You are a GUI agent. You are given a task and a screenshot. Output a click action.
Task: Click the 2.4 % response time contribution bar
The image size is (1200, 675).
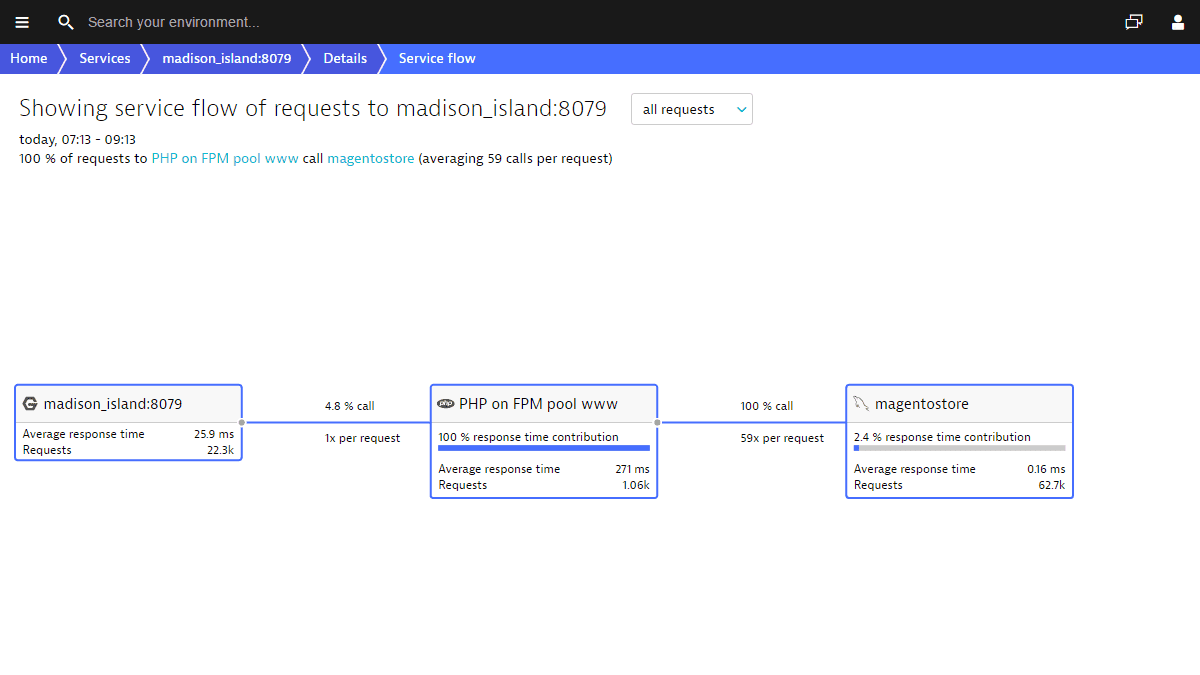pos(959,448)
